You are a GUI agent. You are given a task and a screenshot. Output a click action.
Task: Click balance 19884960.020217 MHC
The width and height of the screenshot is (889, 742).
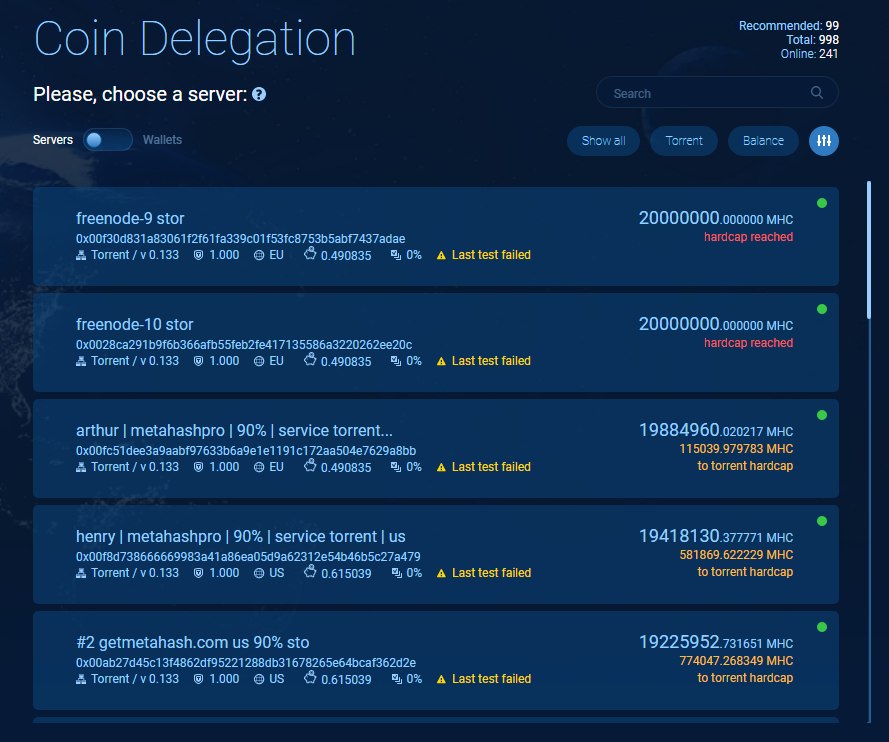click(x=716, y=430)
